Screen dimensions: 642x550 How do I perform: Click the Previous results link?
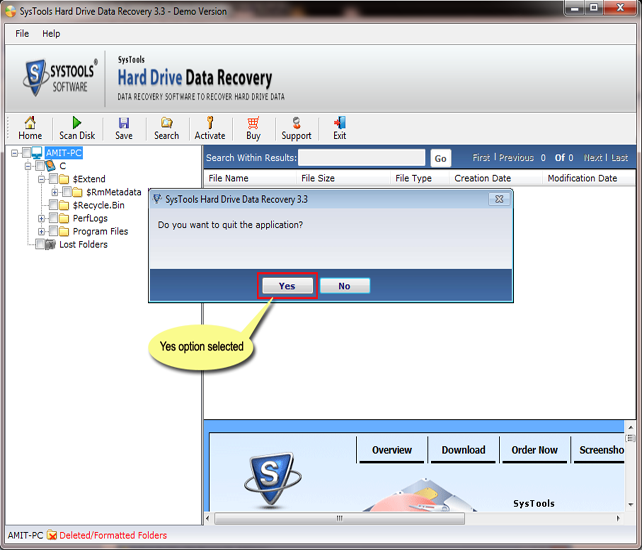click(516, 158)
